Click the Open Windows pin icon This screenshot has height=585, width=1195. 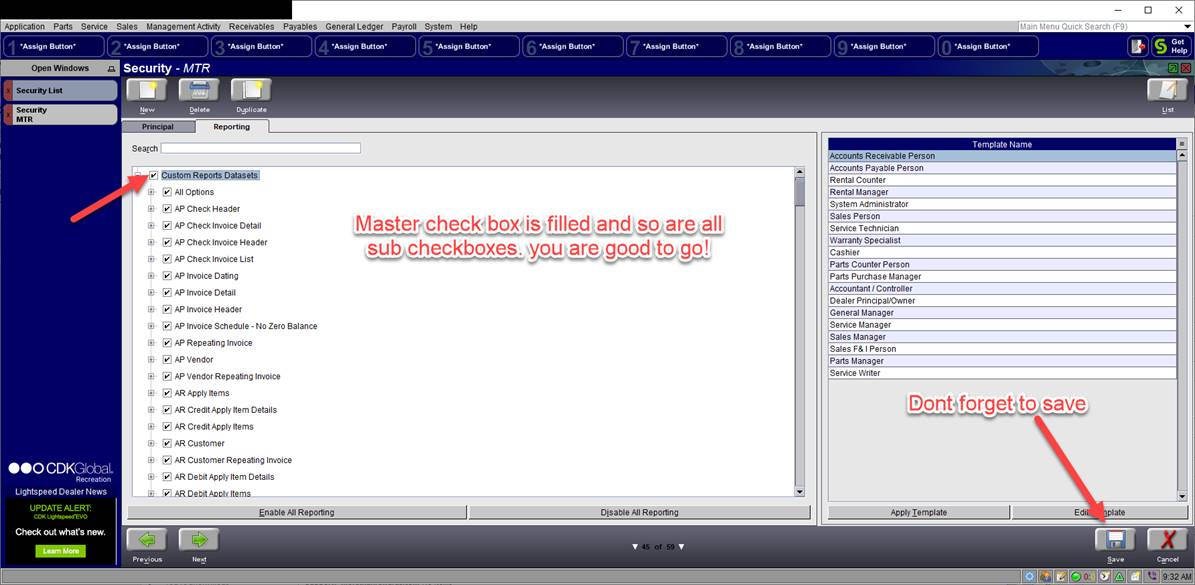[x=111, y=69]
